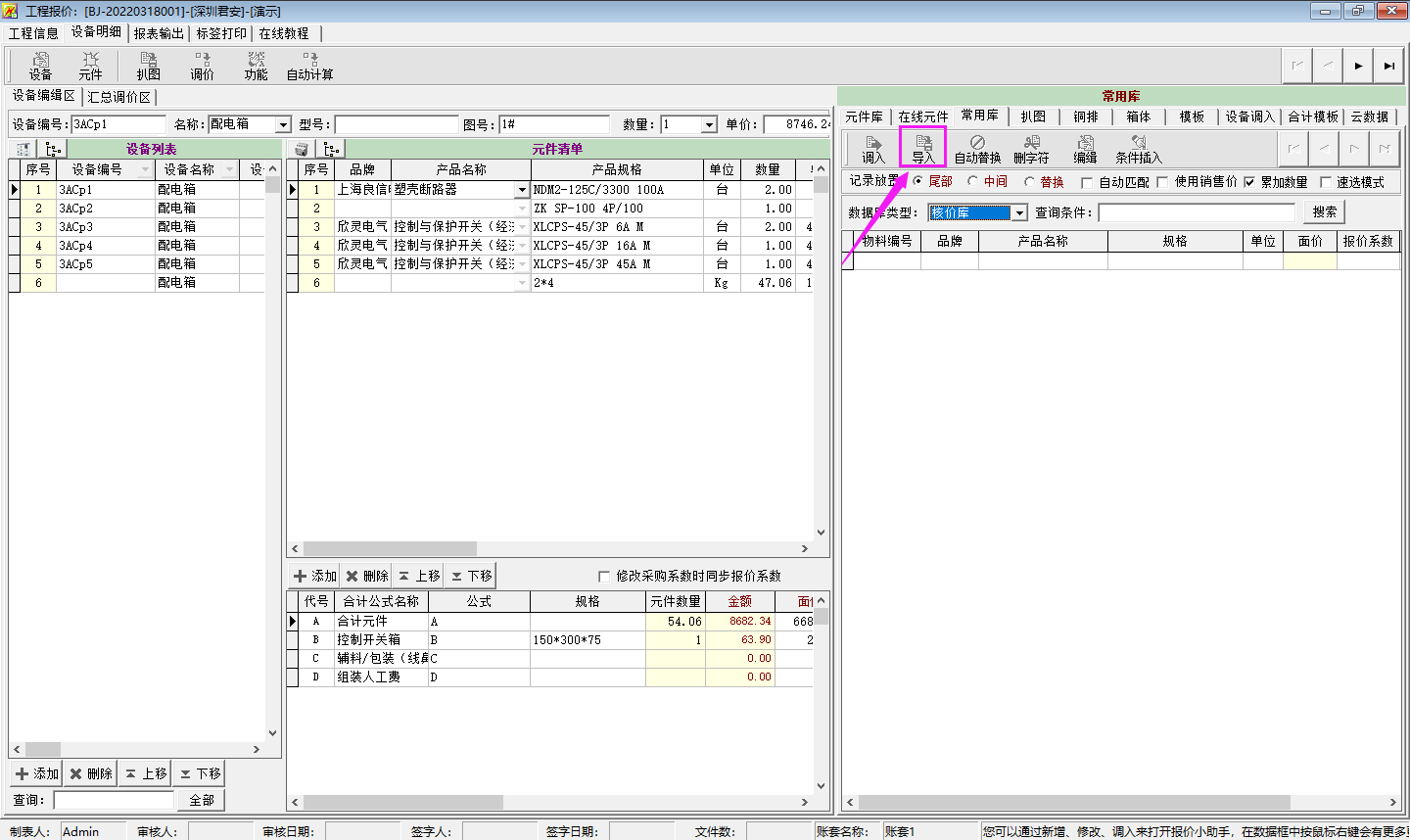Click the 删字符 icon
The width and height of the screenshot is (1410, 840).
[1031, 150]
